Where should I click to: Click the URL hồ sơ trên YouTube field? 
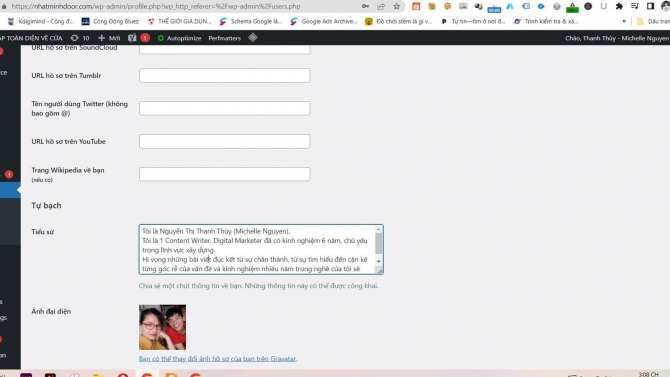224,141
